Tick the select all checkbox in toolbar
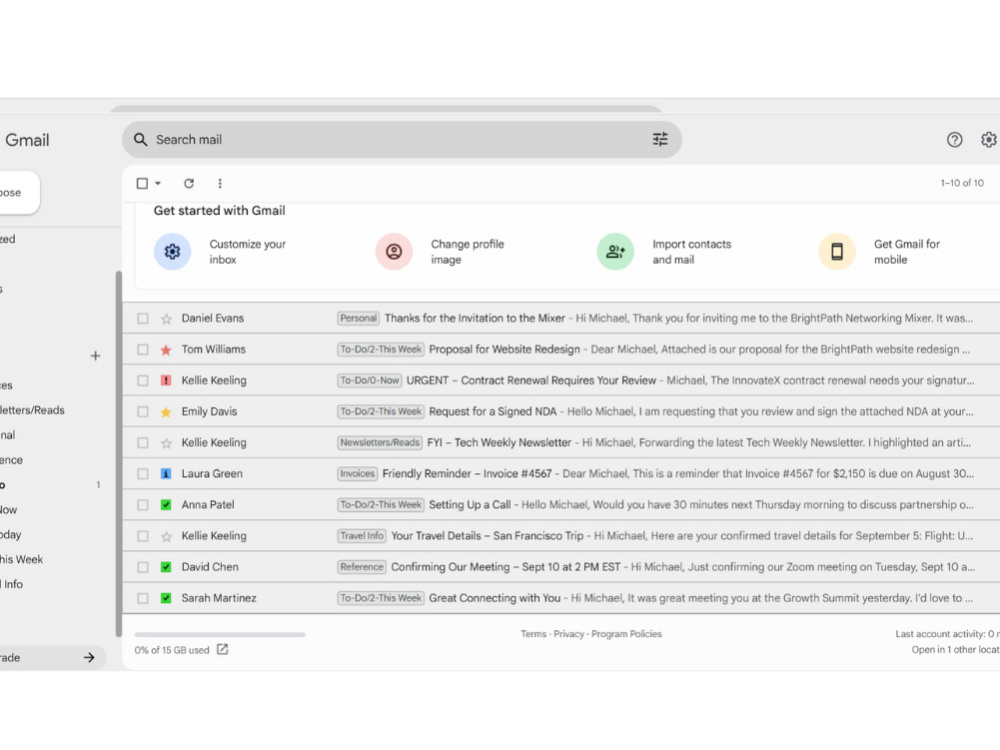The height and width of the screenshot is (750, 1000). [x=142, y=183]
